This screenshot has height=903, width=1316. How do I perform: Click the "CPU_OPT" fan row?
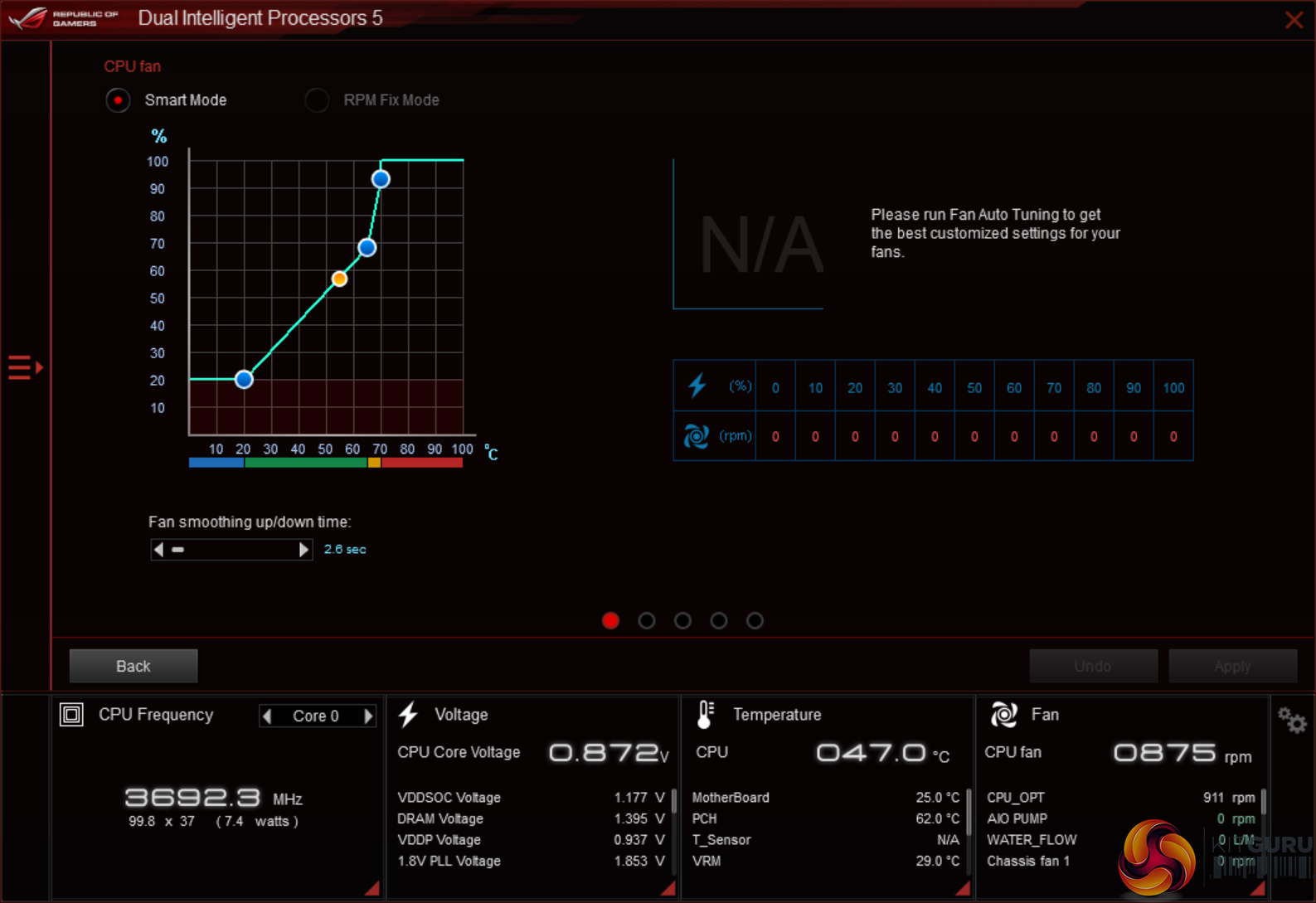1121,798
